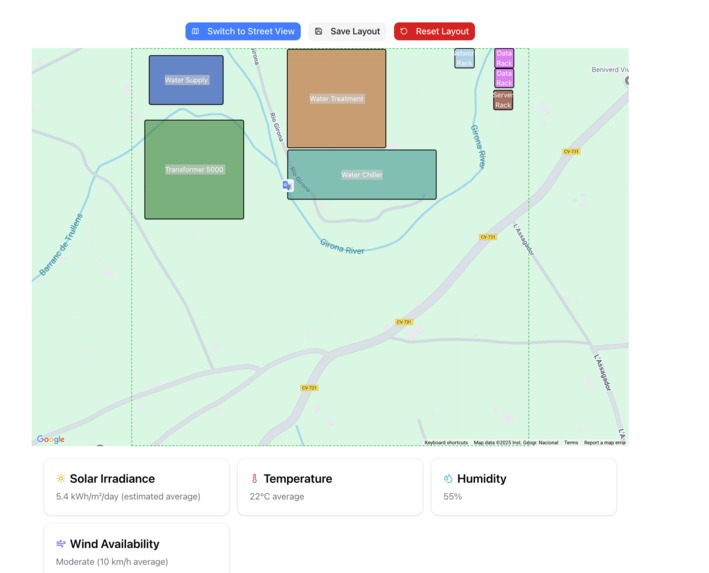The height and width of the screenshot is (573, 709).
Task: Click the Humidity droplet icon
Action: (448, 478)
